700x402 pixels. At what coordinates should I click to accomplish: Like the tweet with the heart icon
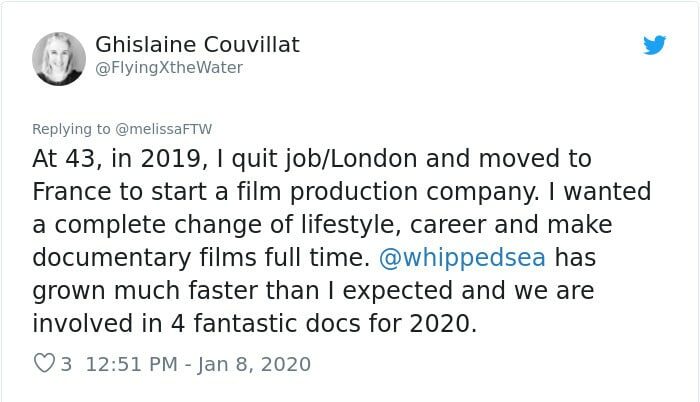pyautogui.click(x=44, y=363)
